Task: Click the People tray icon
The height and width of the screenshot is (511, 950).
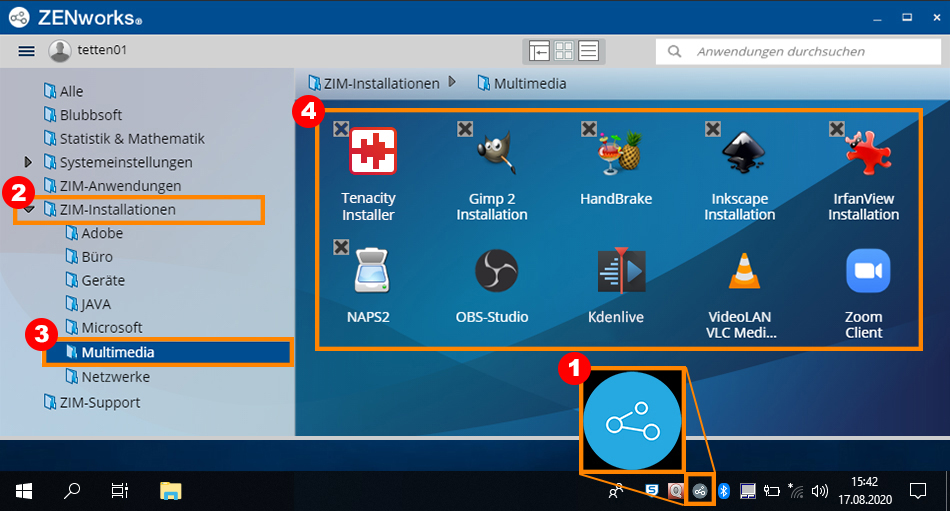Action: point(616,491)
